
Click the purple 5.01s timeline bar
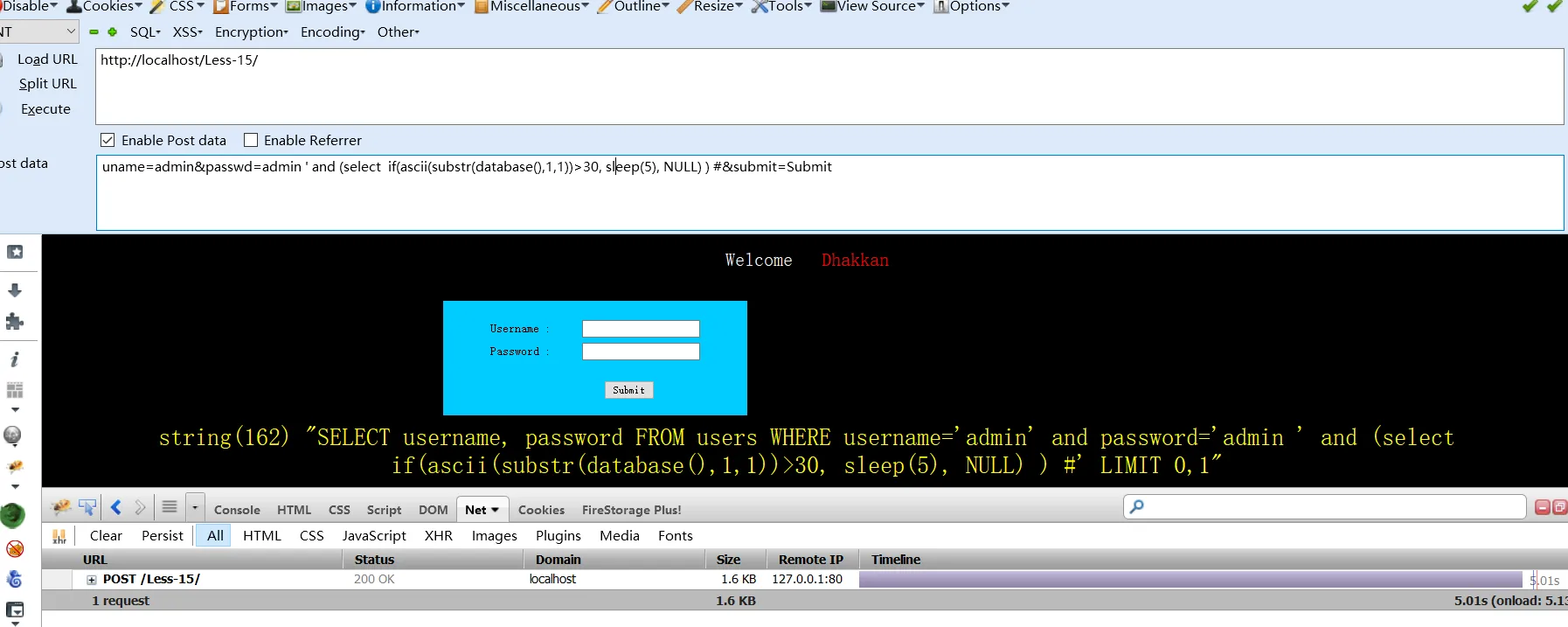tap(1190, 580)
